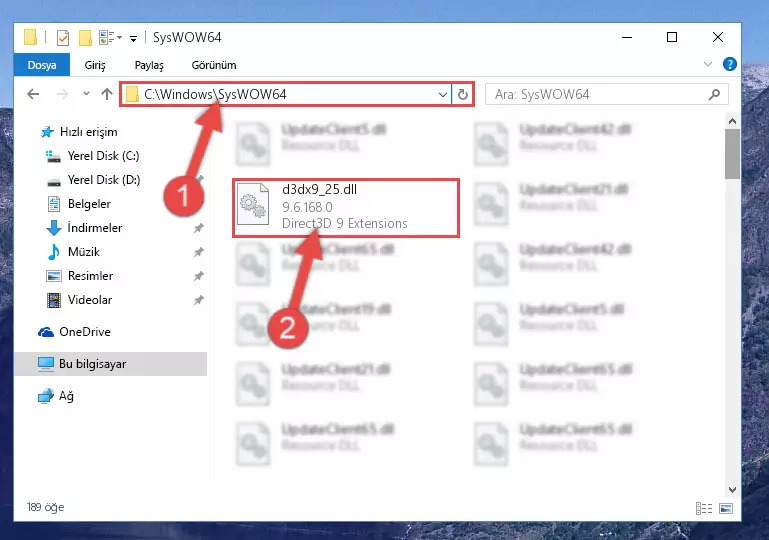Viewport: 769px width, 540px height.
Task: Select Ağ in navigation pane
Action: [66, 396]
